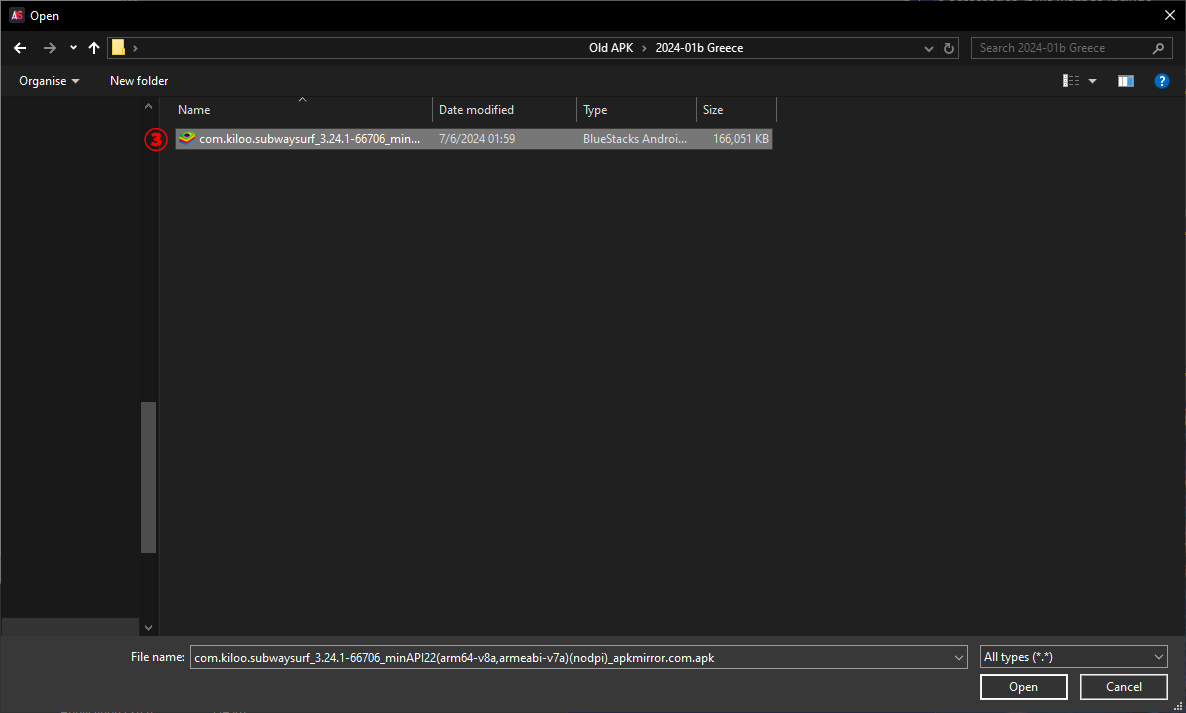Image resolution: width=1186 pixels, height=713 pixels.
Task: Click the Open button
Action: click(1023, 687)
